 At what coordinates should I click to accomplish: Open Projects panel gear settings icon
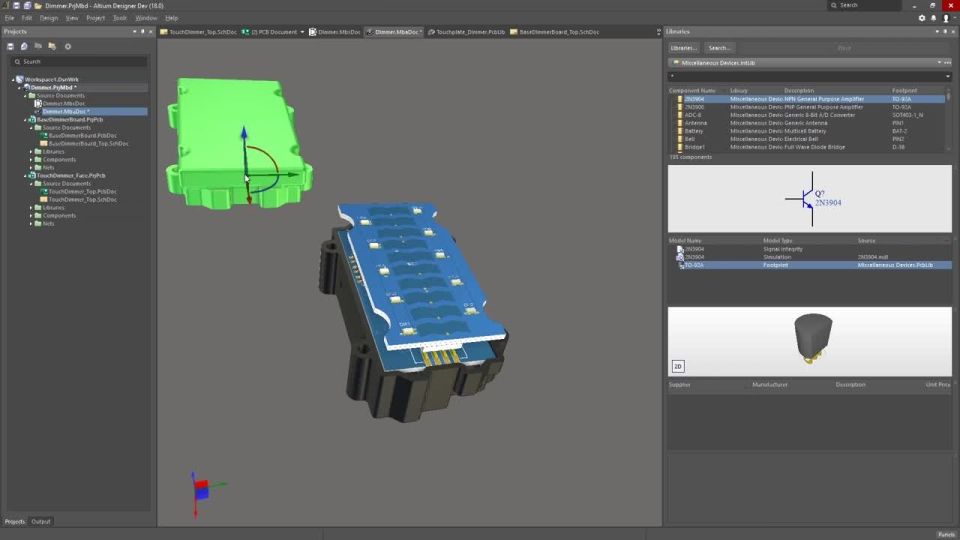click(x=68, y=47)
